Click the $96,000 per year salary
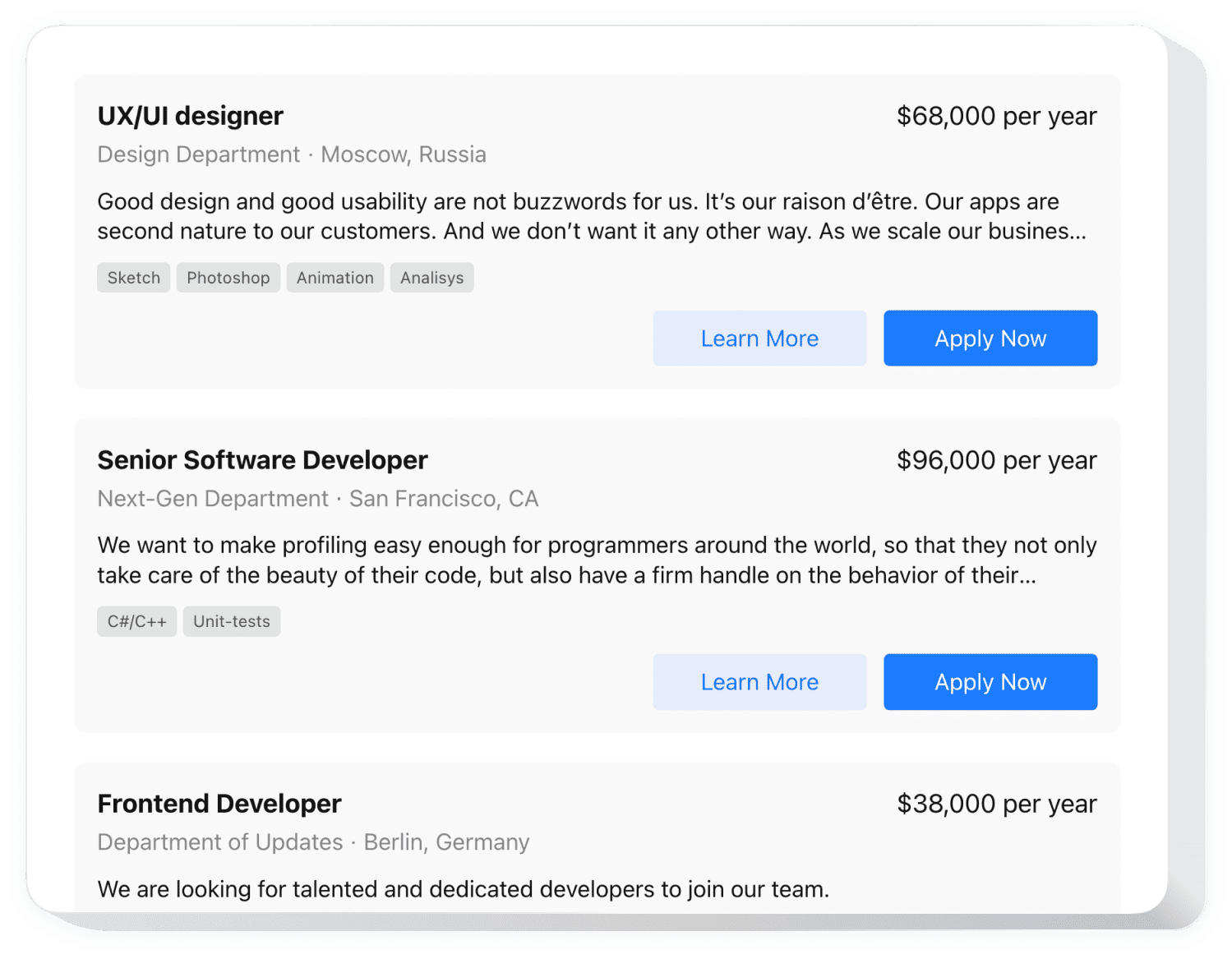Viewport: 1232px width, 959px height. 997,460
